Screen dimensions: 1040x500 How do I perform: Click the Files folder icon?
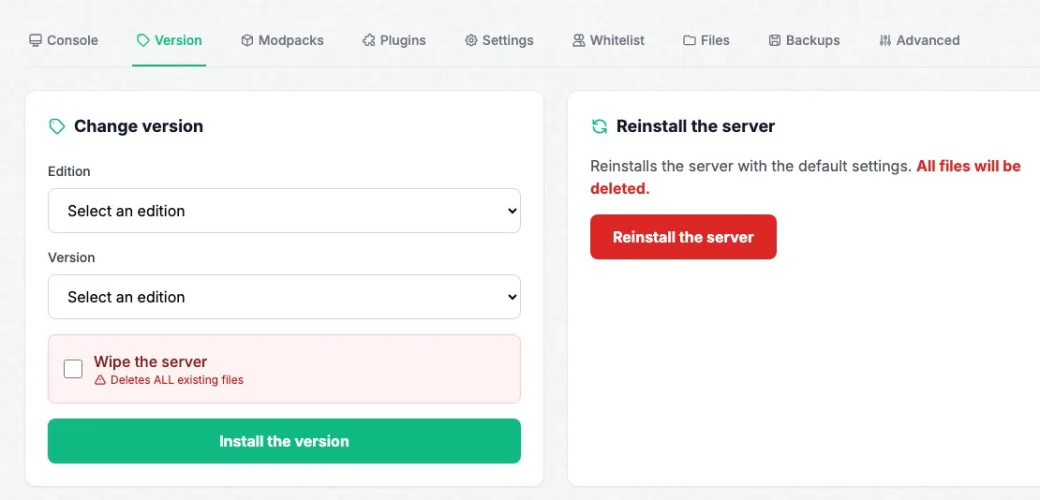[x=689, y=40]
